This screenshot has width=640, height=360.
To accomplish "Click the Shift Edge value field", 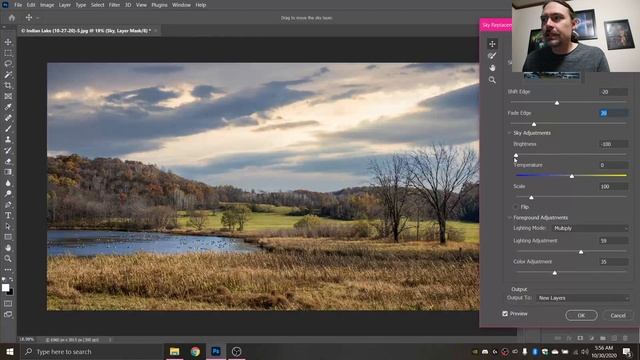I will tap(613, 92).
